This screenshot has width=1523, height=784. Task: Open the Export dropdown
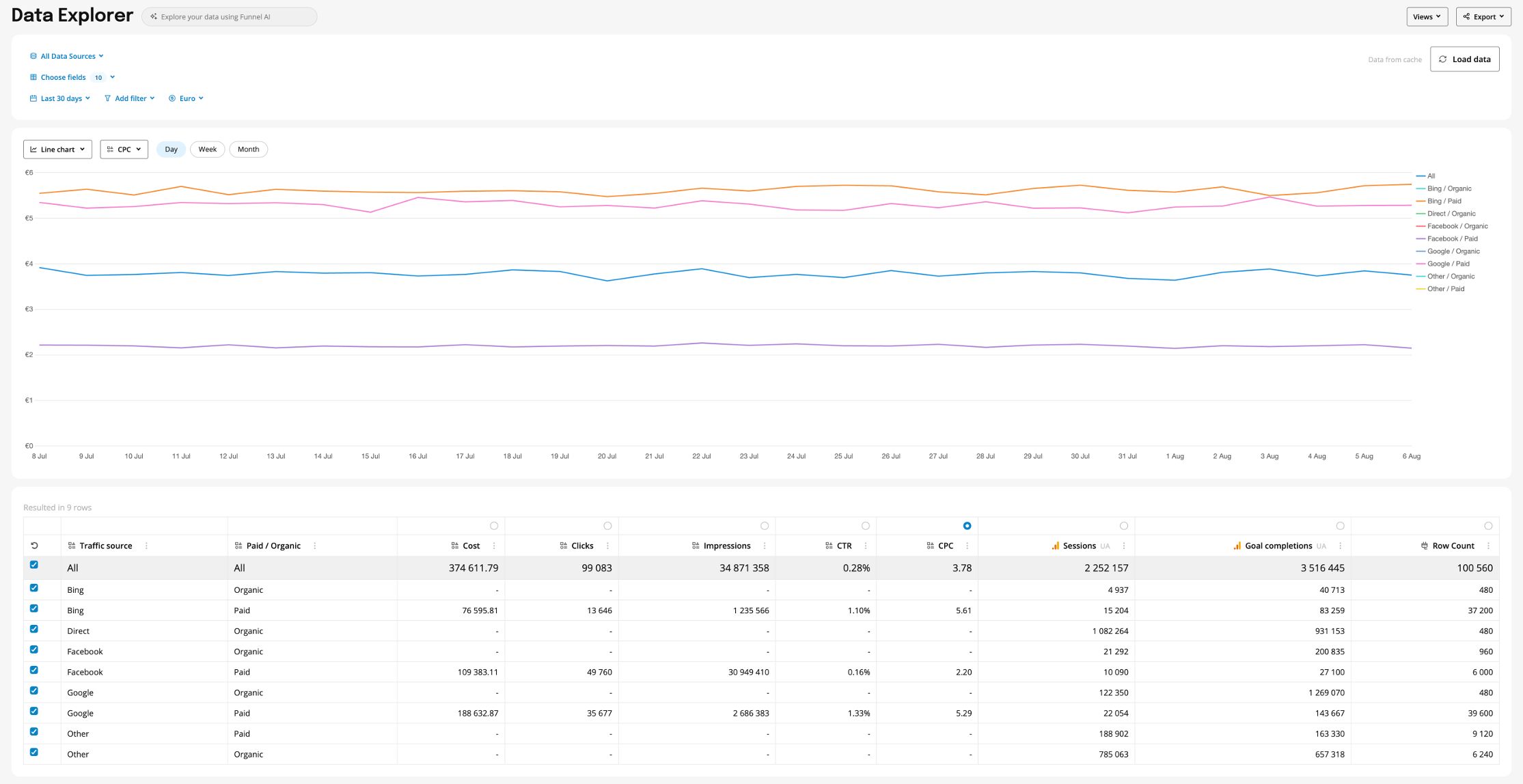[1483, 16]
